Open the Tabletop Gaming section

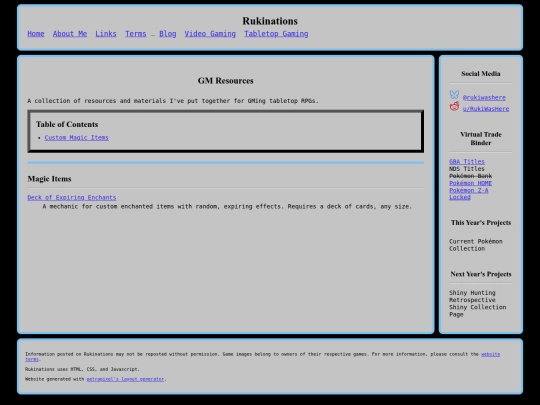click(x=276, y=34)
